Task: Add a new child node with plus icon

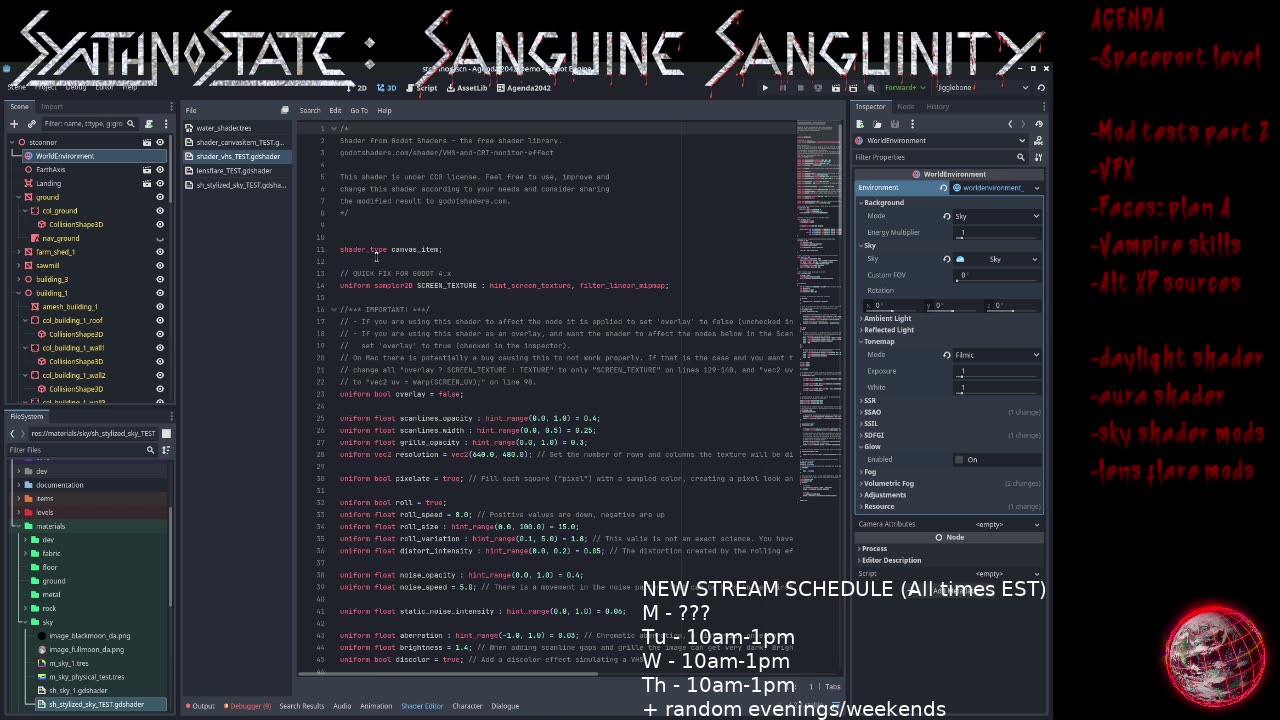Action: tap(14, 124)
